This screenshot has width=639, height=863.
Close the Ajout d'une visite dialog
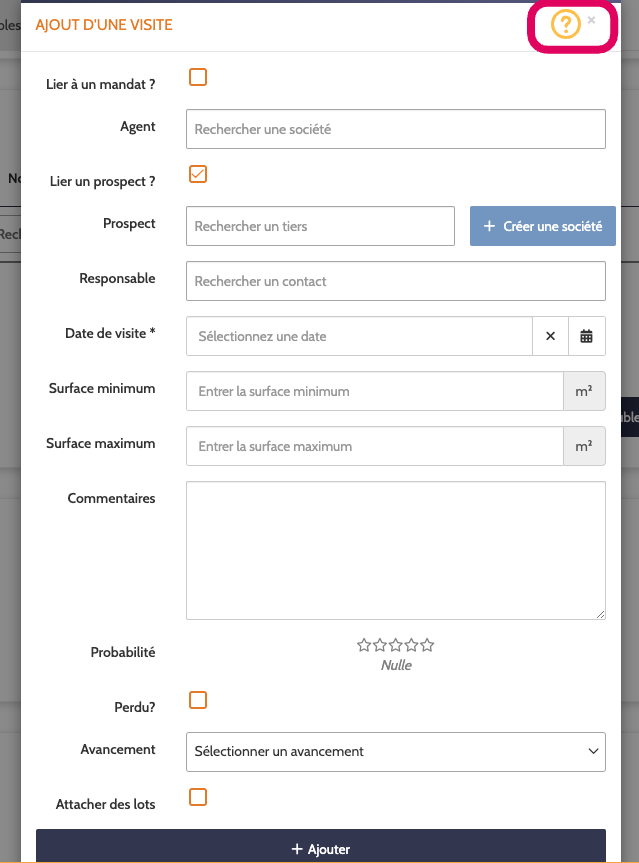coord(592,20)
